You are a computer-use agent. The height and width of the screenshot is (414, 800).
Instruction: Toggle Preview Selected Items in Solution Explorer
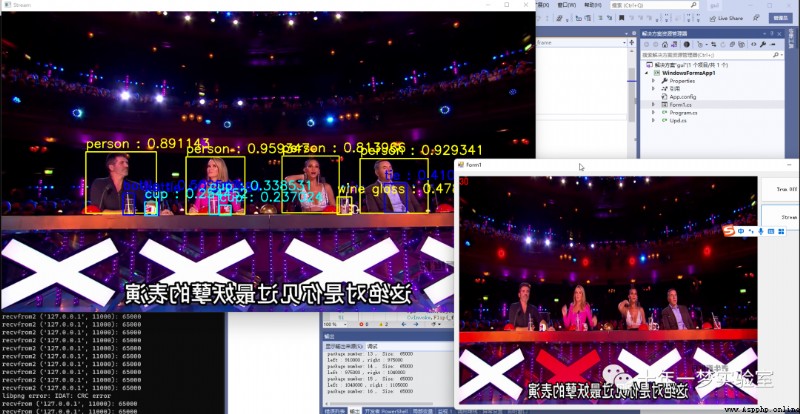772,44
